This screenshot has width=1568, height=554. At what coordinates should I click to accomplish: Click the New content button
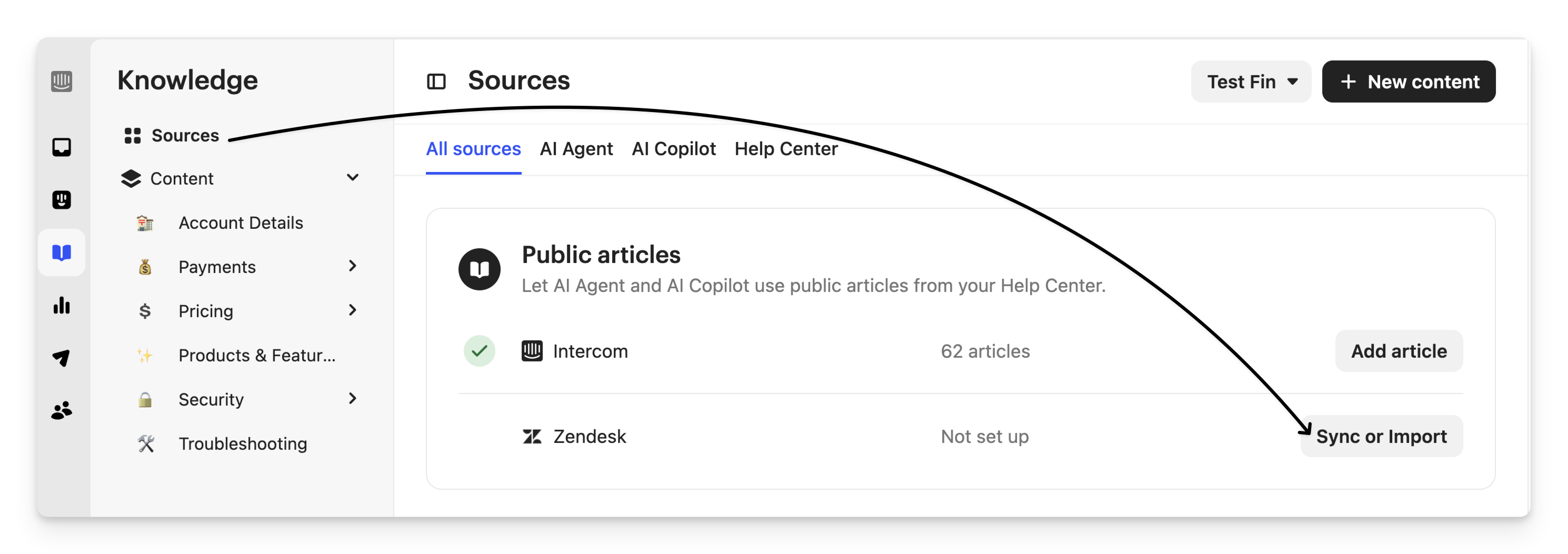click(x=1408, y=82)
